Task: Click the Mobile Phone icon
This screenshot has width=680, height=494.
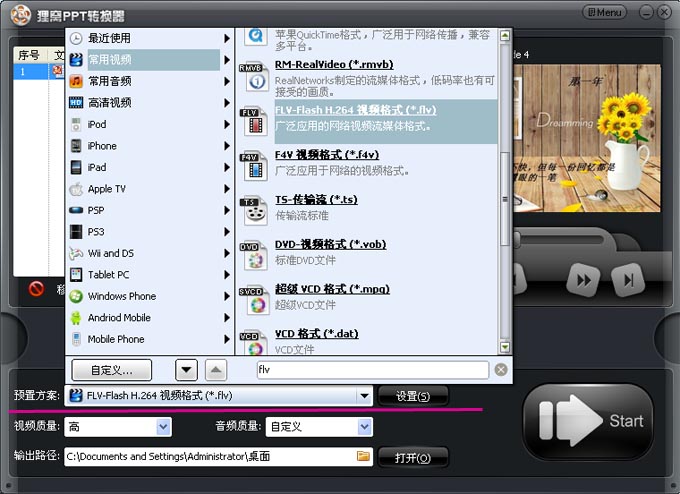Action: [x=76, y=339]
